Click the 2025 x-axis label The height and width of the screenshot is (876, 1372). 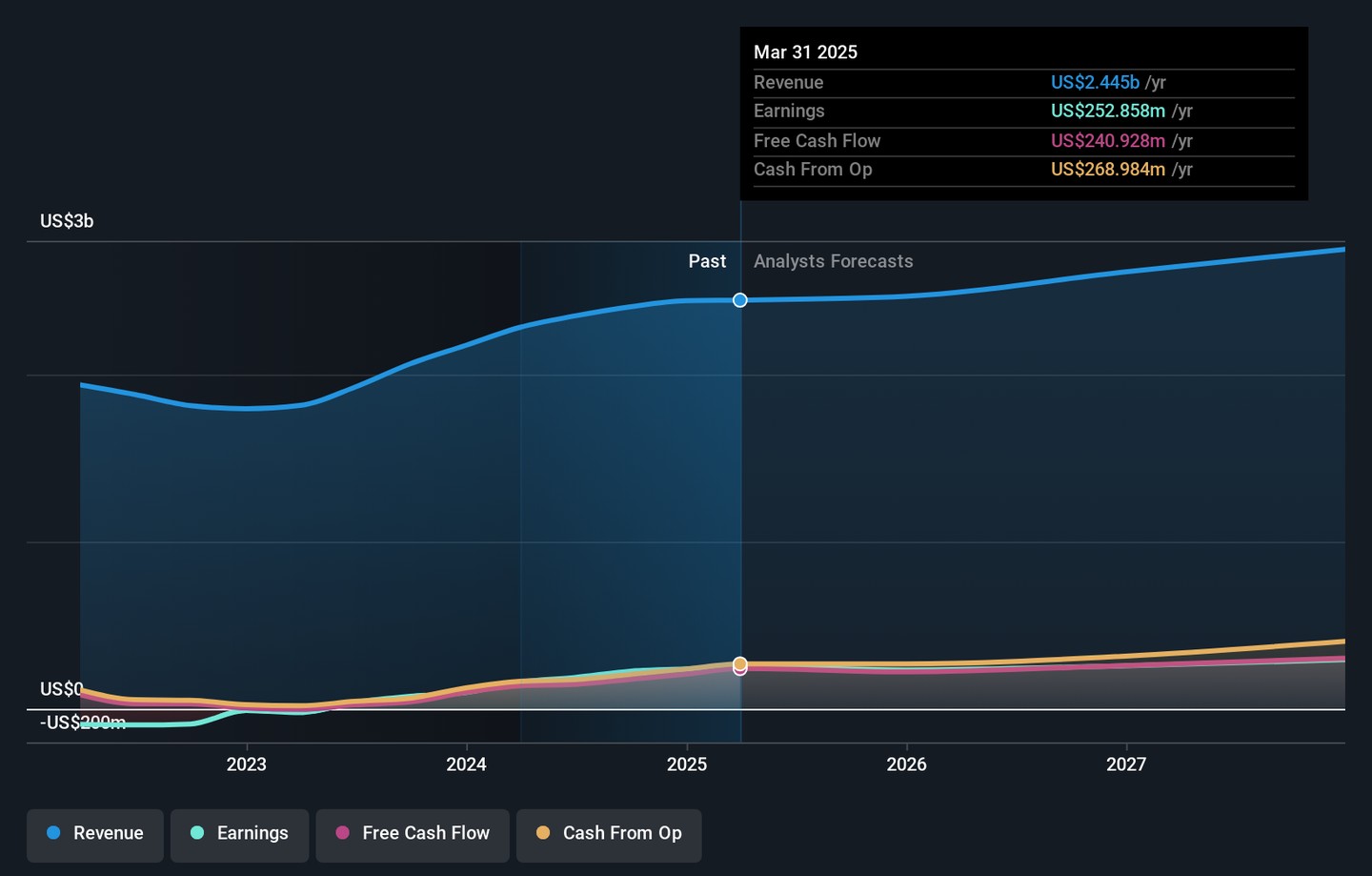[687, 764]
